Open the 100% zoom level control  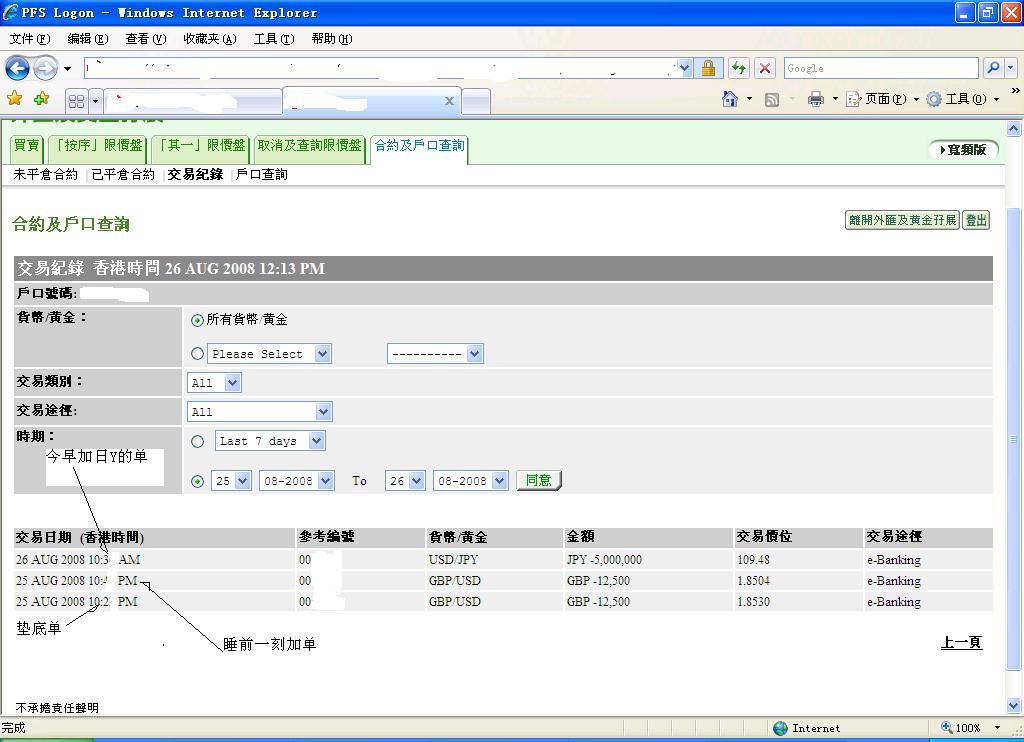pos(970,728)
